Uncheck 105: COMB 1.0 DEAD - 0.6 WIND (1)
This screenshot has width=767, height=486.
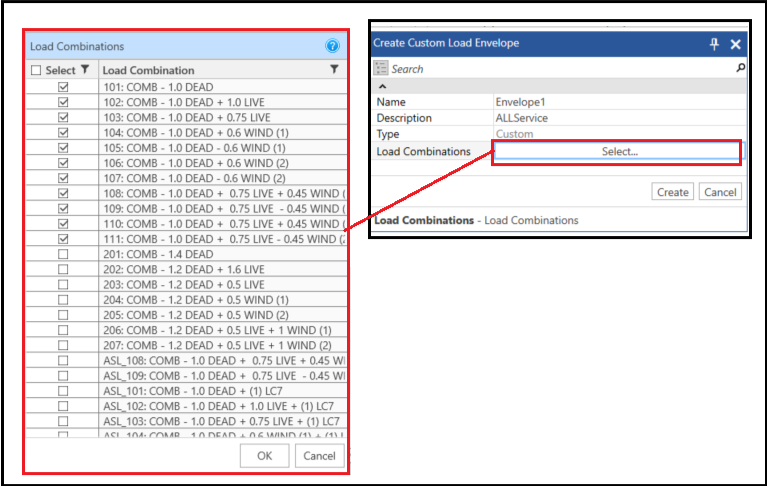coord(63,148)
